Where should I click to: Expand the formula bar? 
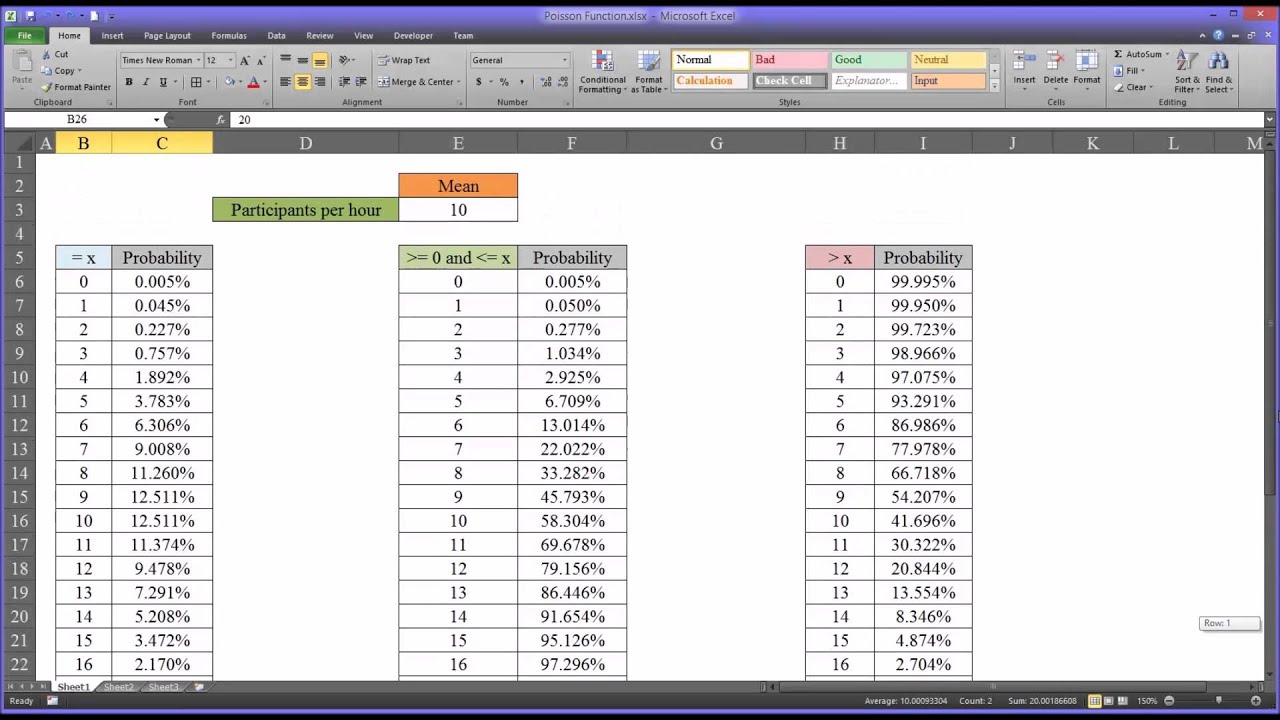pos(1270,119)
